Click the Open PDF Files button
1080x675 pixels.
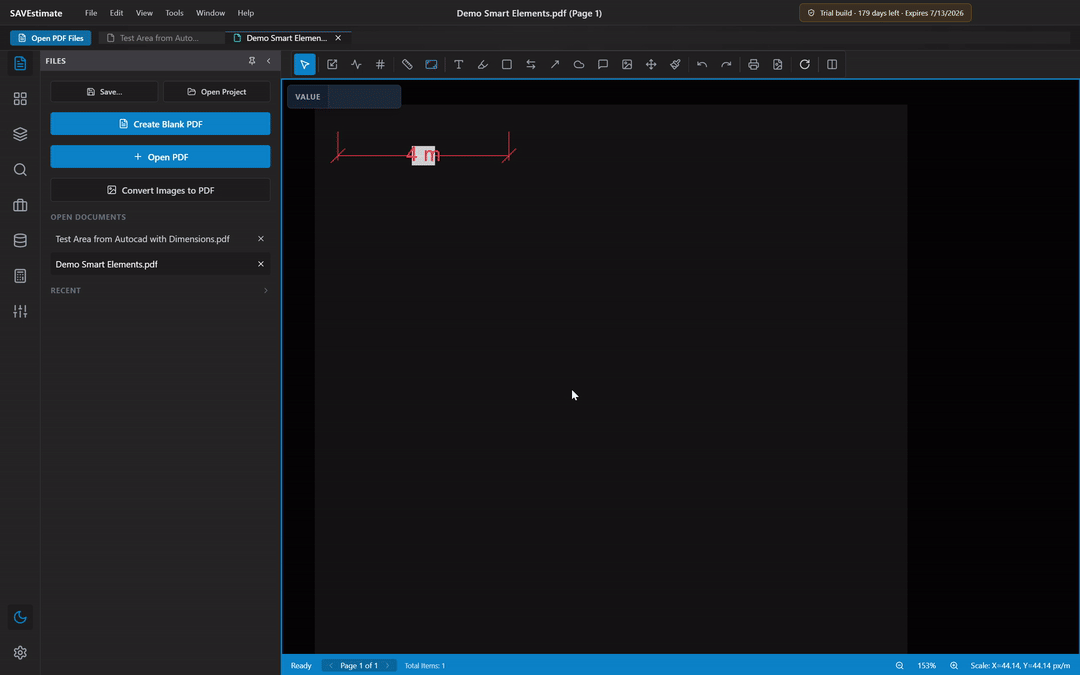click(x=50, y=38)
